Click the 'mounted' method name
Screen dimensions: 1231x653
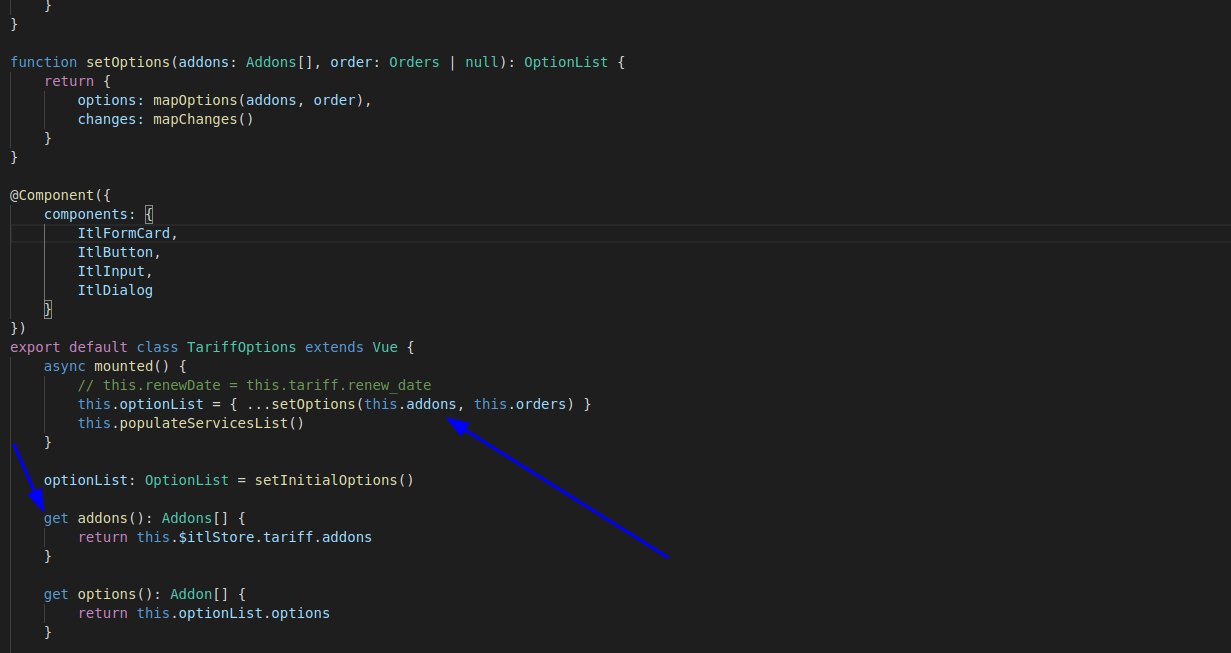tap(124, 366)
